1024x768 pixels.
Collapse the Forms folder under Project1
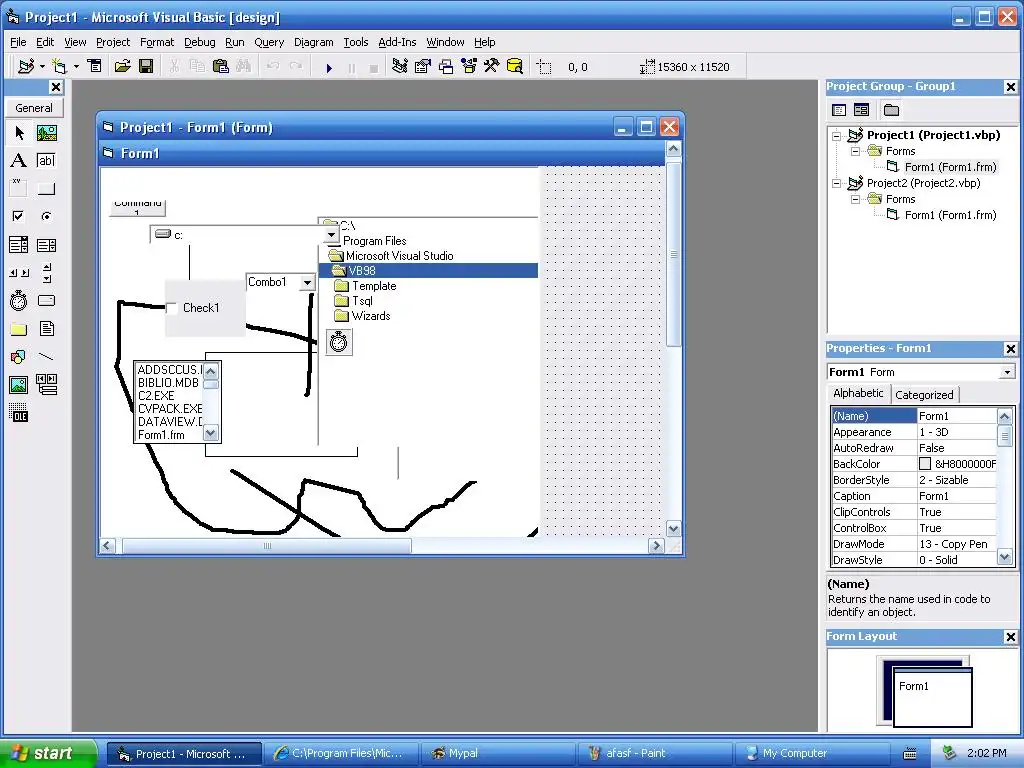(x=856, y=152)
